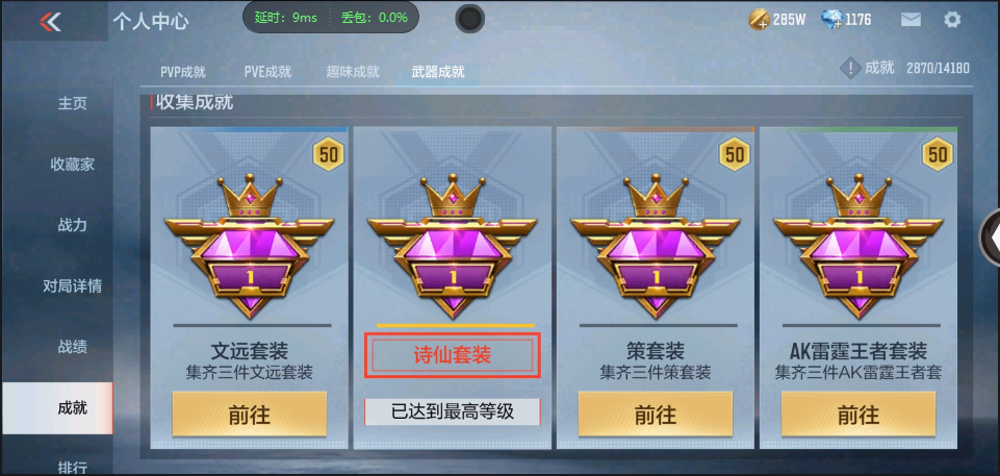This screenshot has width=1000, height=476.
Task: Switch to the PVE成就 tab
Action: point(268,72)
